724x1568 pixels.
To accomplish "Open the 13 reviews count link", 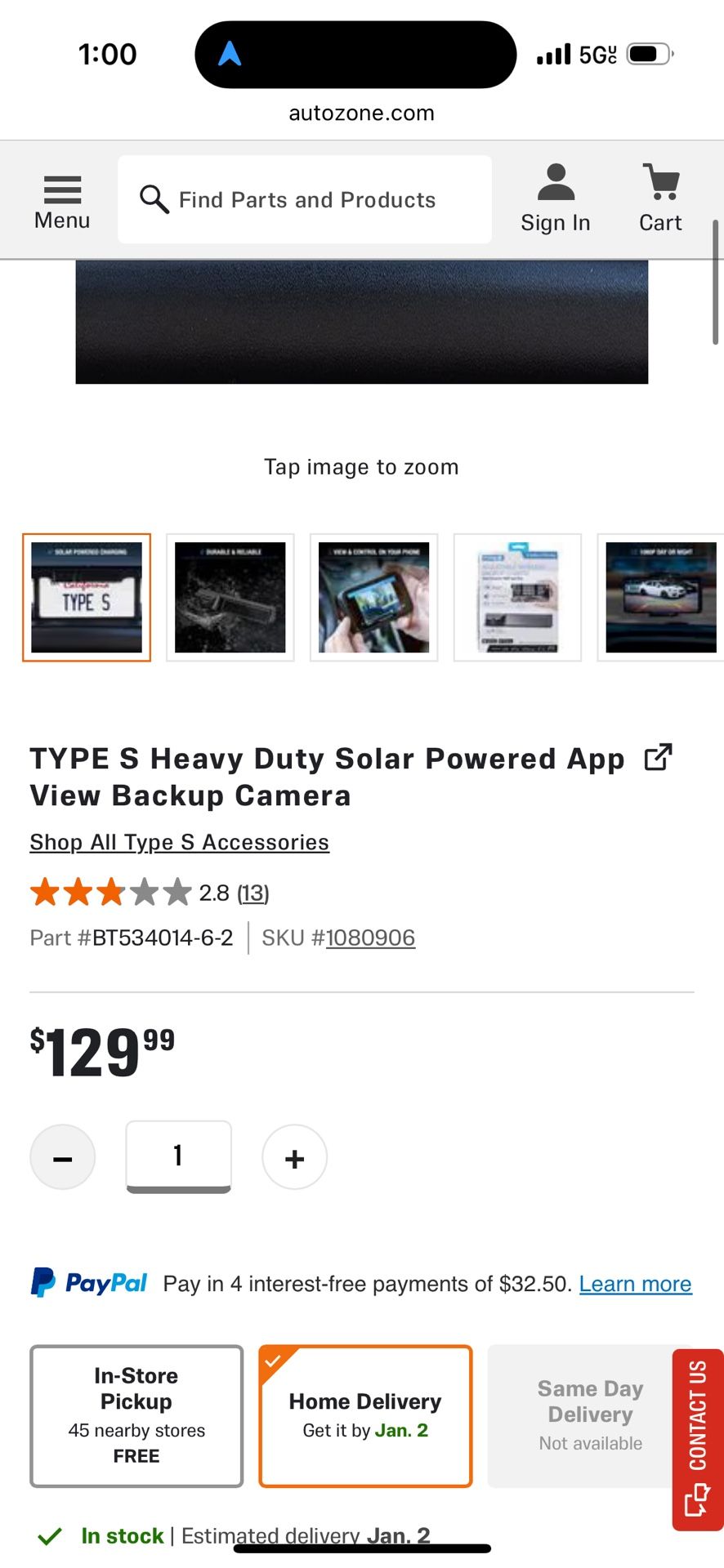I will pos(253,893).
